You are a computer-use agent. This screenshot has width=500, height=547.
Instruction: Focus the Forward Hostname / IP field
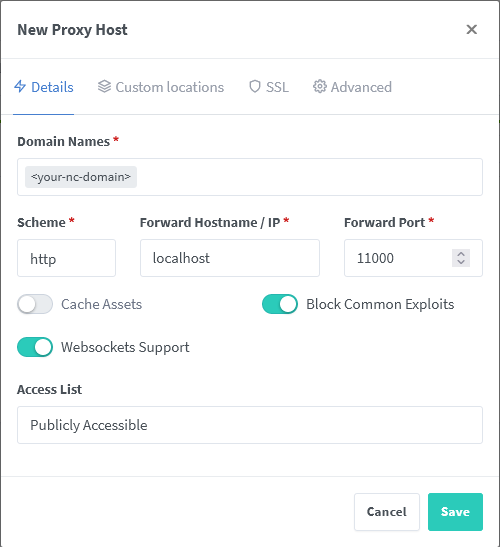[230, 258]
